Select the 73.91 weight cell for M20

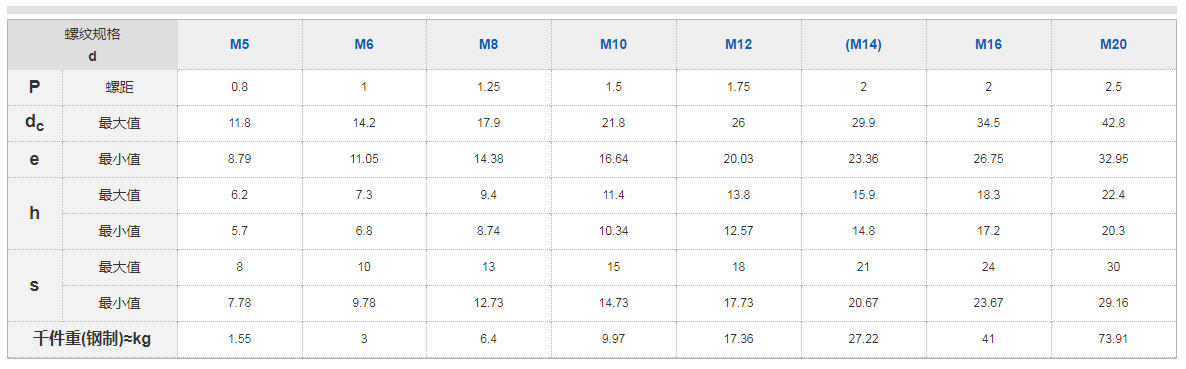click(x=1113, y=340)
